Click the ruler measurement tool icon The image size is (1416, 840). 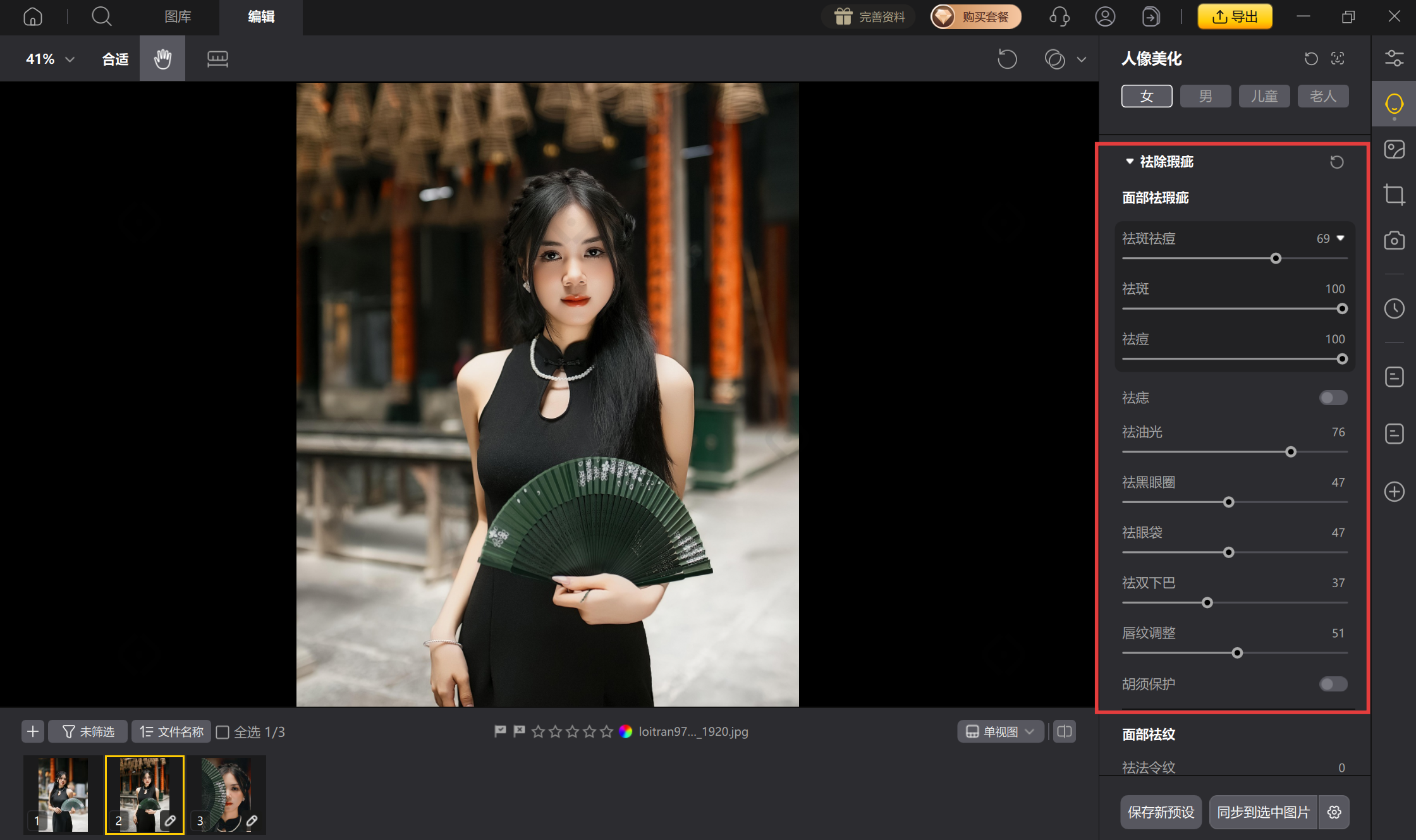[217, 59]
